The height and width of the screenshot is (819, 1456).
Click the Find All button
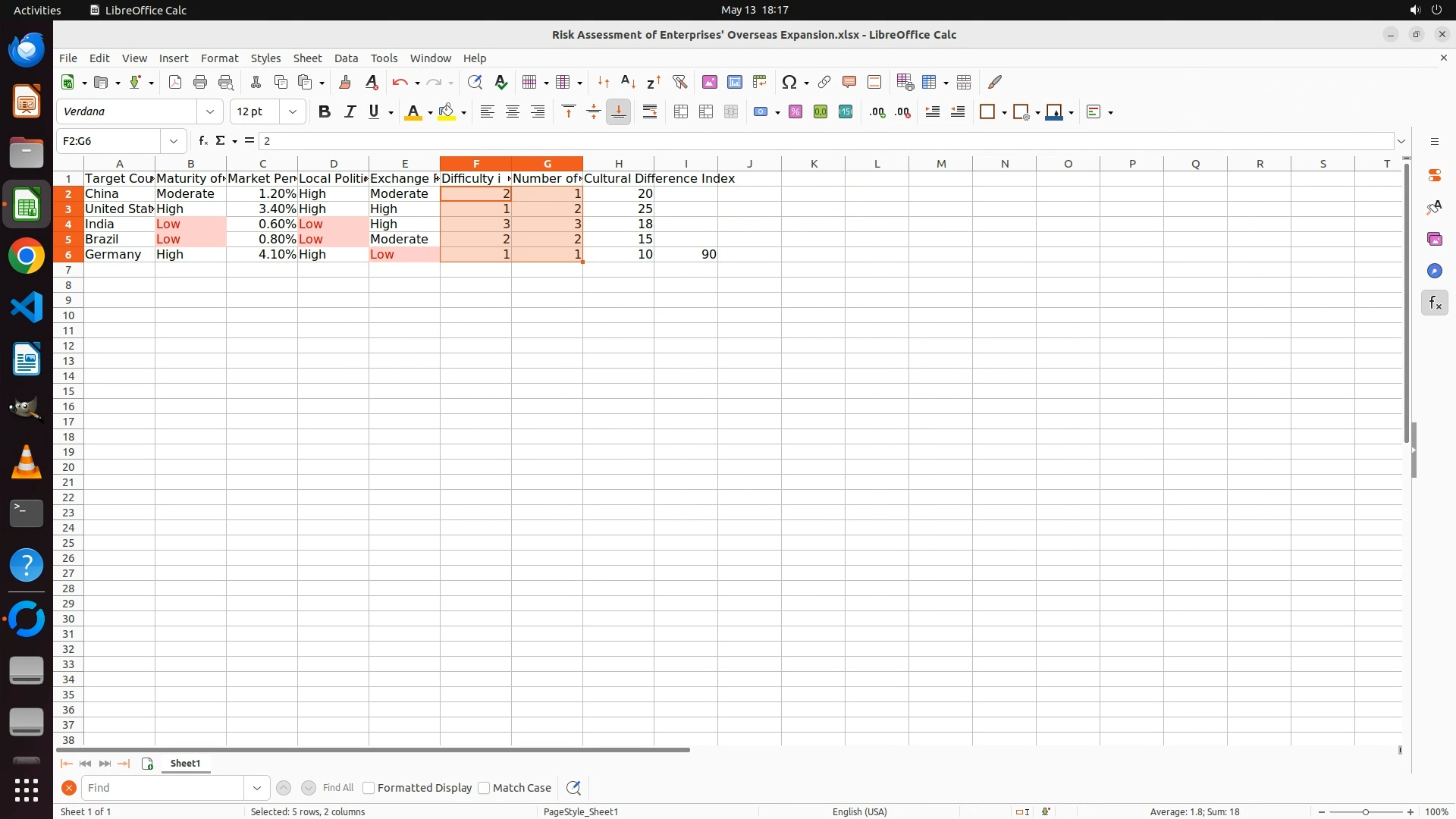coord(337,788)
